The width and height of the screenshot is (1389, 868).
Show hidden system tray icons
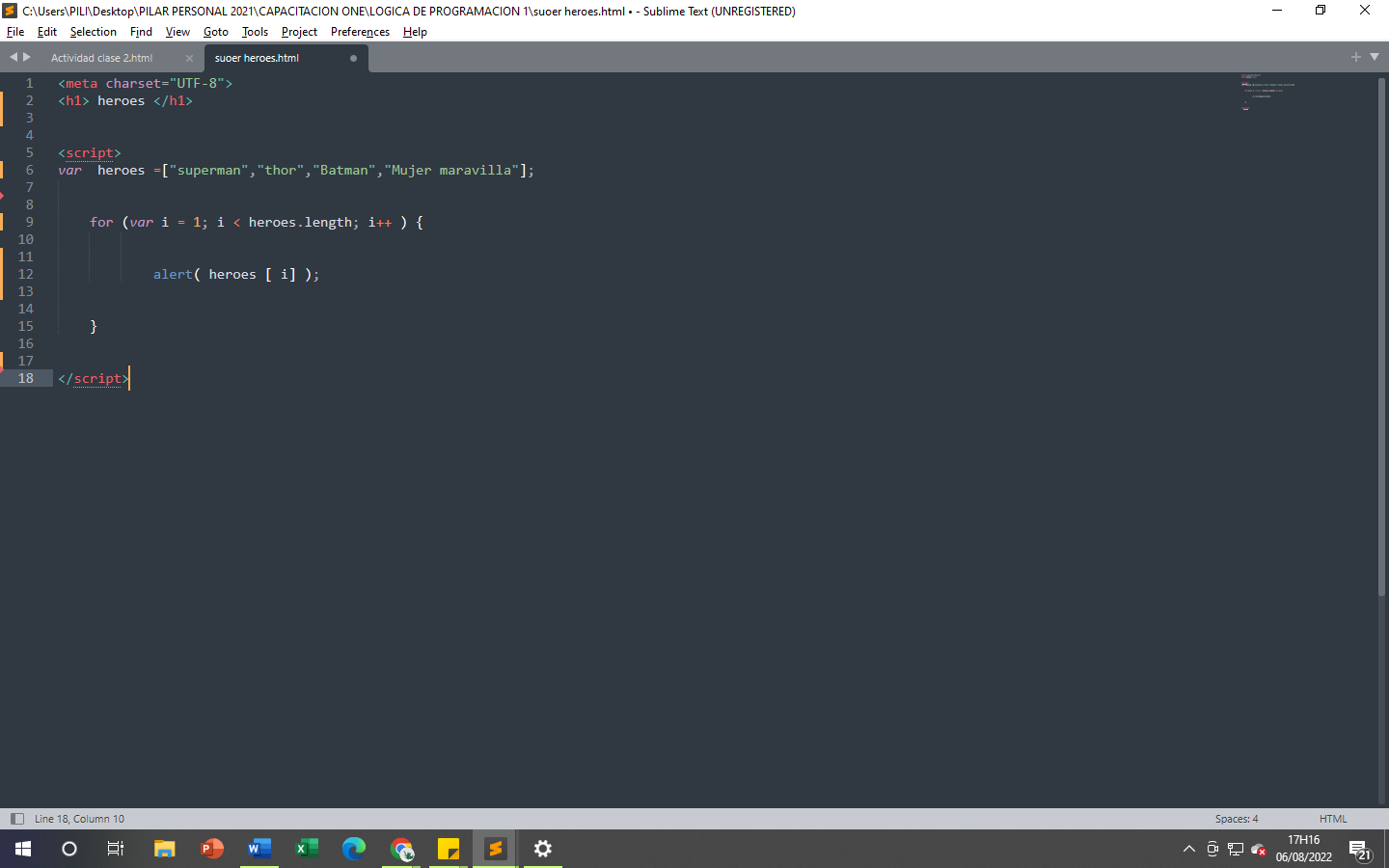(1188, 850)
